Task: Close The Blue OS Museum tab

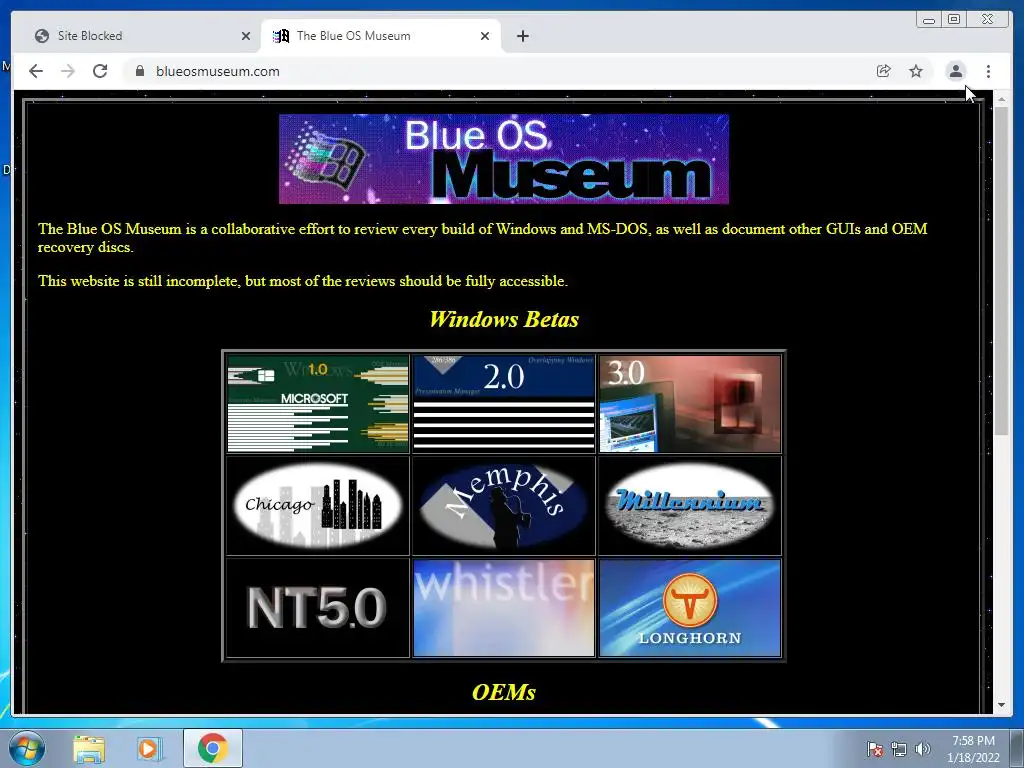Action: (x=485, y=36)
